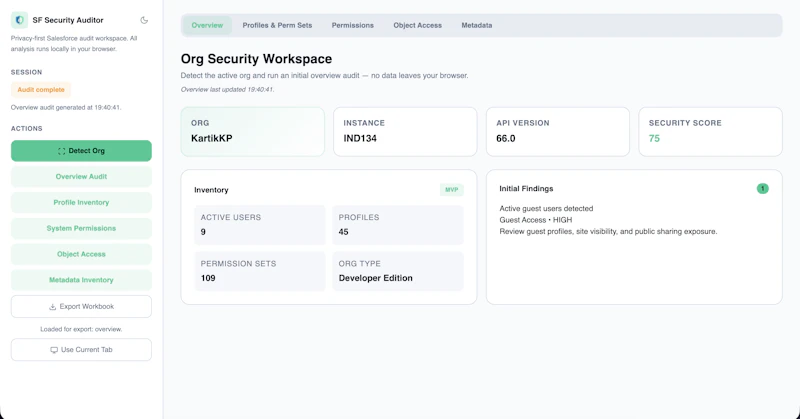Click the INSTANCE card showing IND134
The image size is (800, 419).
405,132
